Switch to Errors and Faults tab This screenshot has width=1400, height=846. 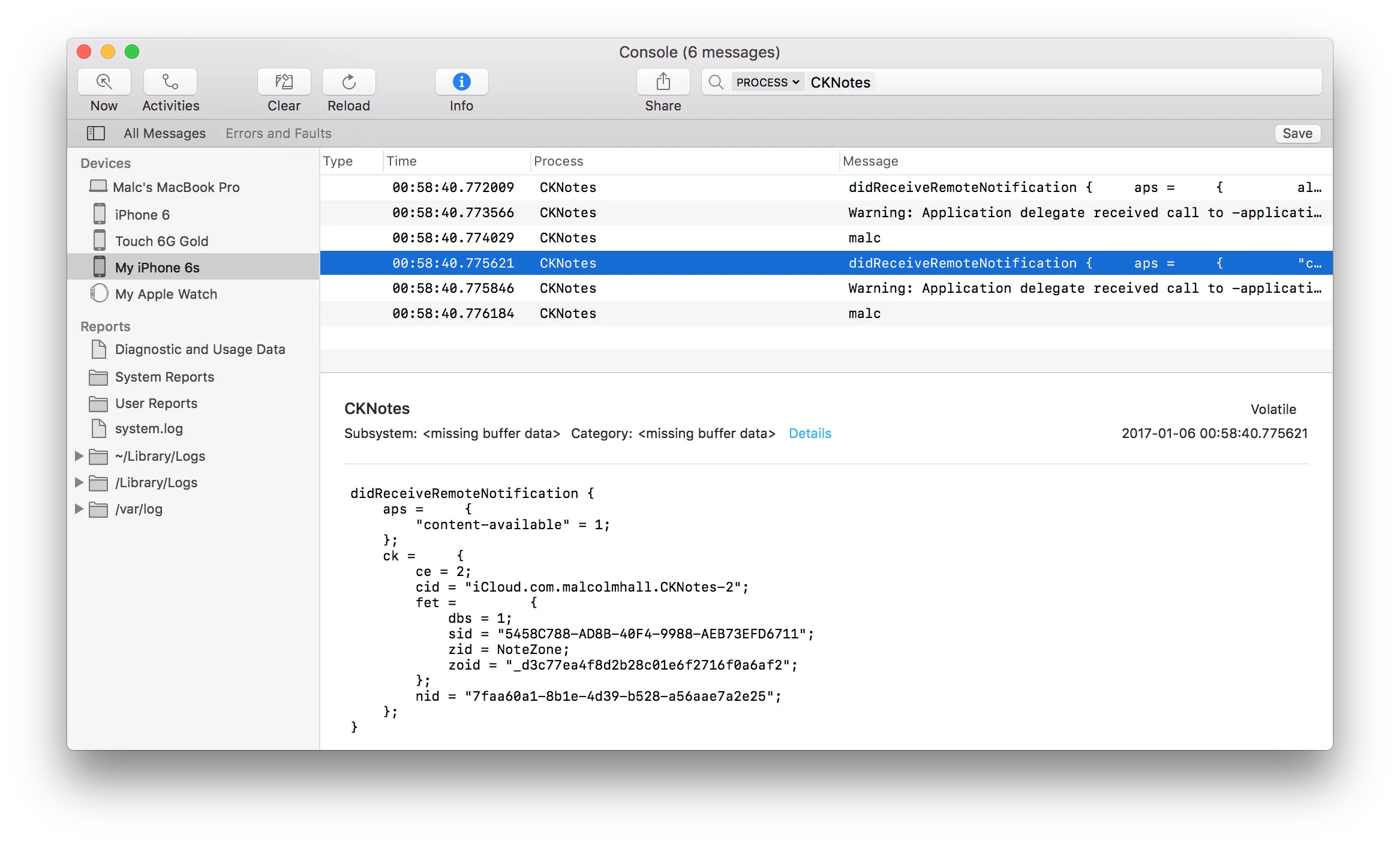tap(278, 133)
